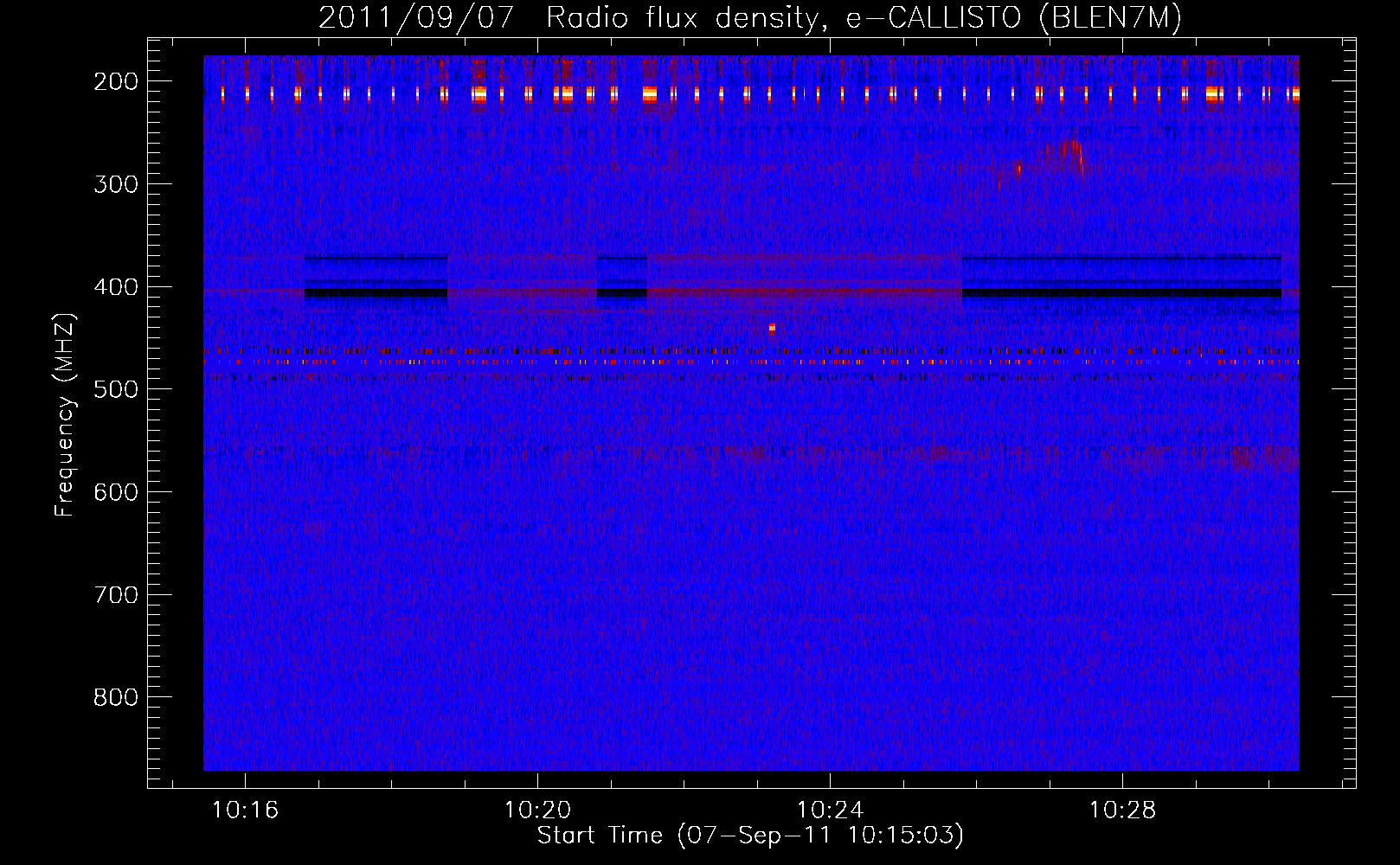Click the 10:20 time tick label

[537, 811]
